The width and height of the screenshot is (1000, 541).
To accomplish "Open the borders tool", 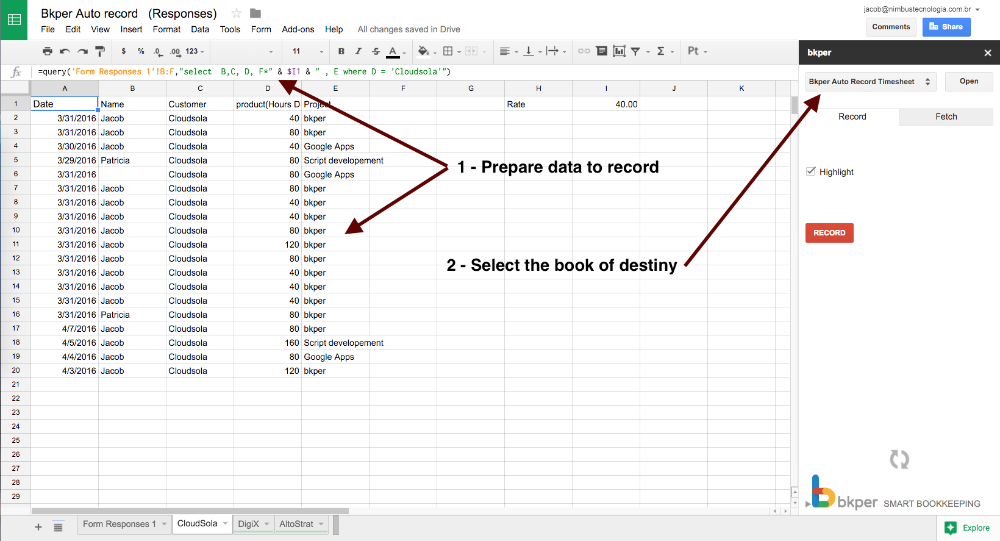I will [450, 51].
